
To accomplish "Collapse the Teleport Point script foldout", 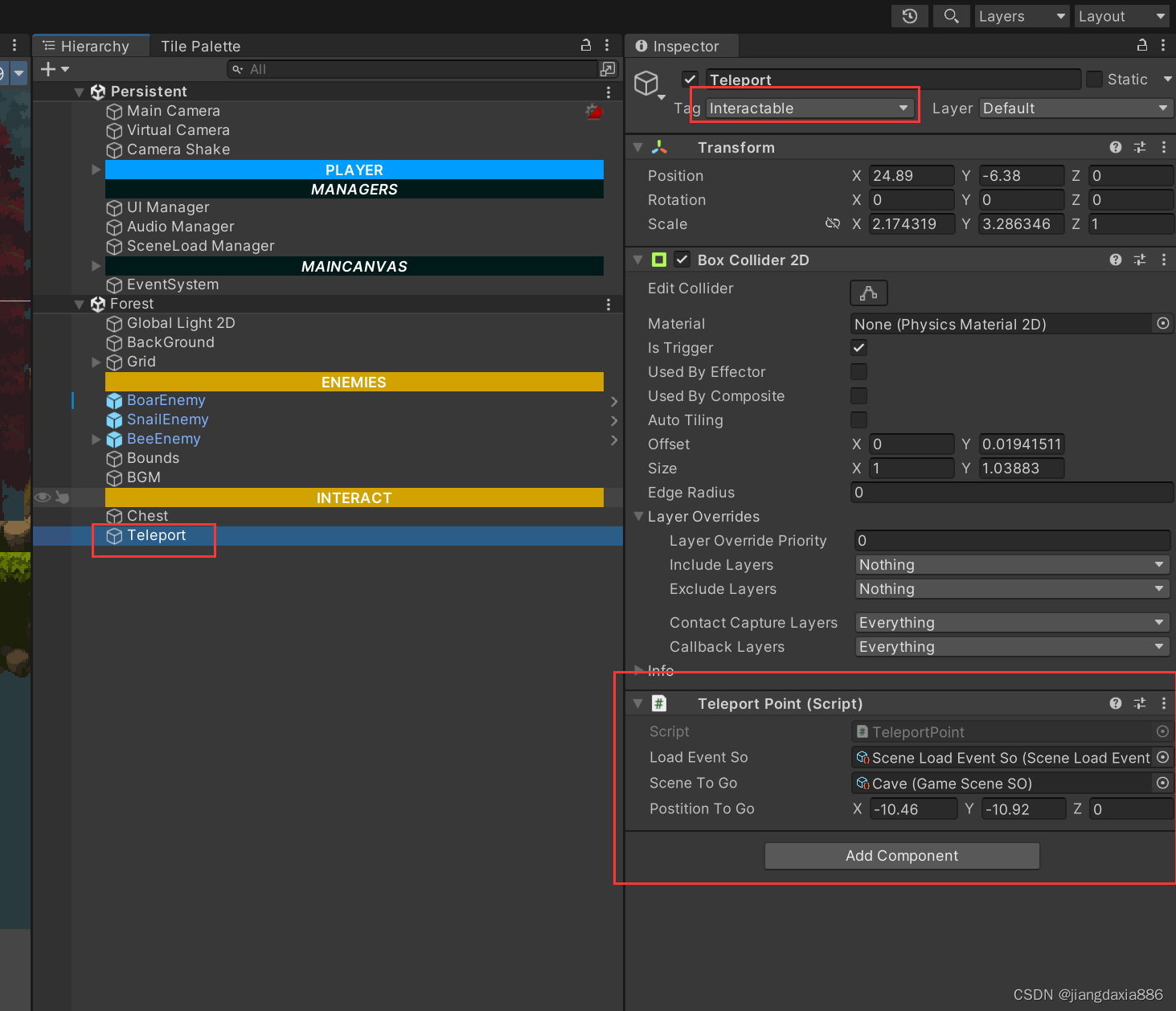I will click(637, 704).
